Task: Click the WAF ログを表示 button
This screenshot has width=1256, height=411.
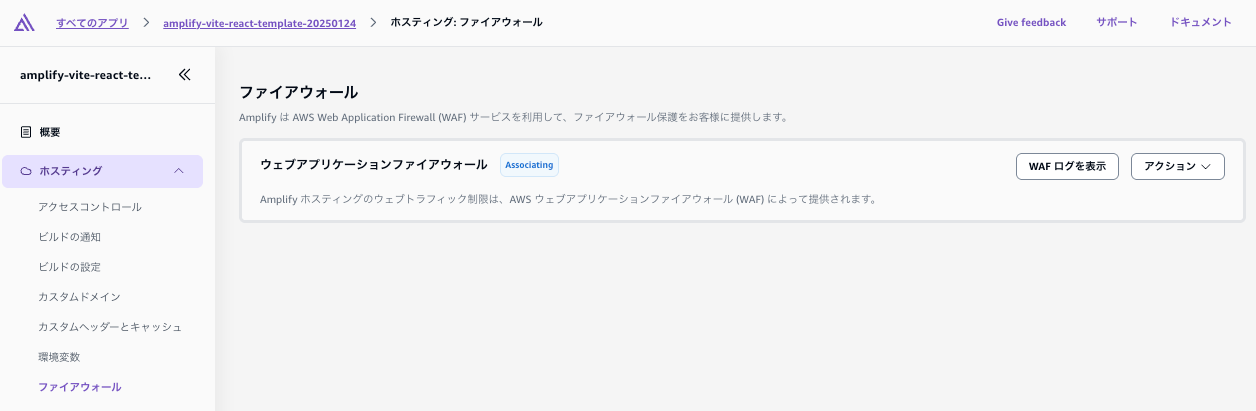Action: pyautogui.click(x=1067, y=166)
